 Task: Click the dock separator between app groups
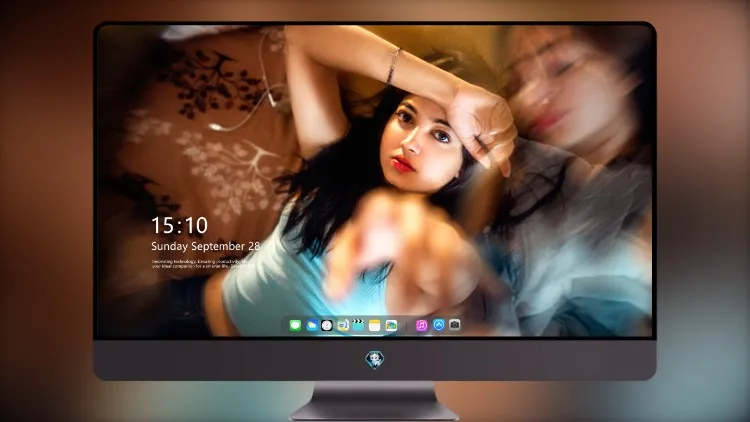[x=407, y=326]
